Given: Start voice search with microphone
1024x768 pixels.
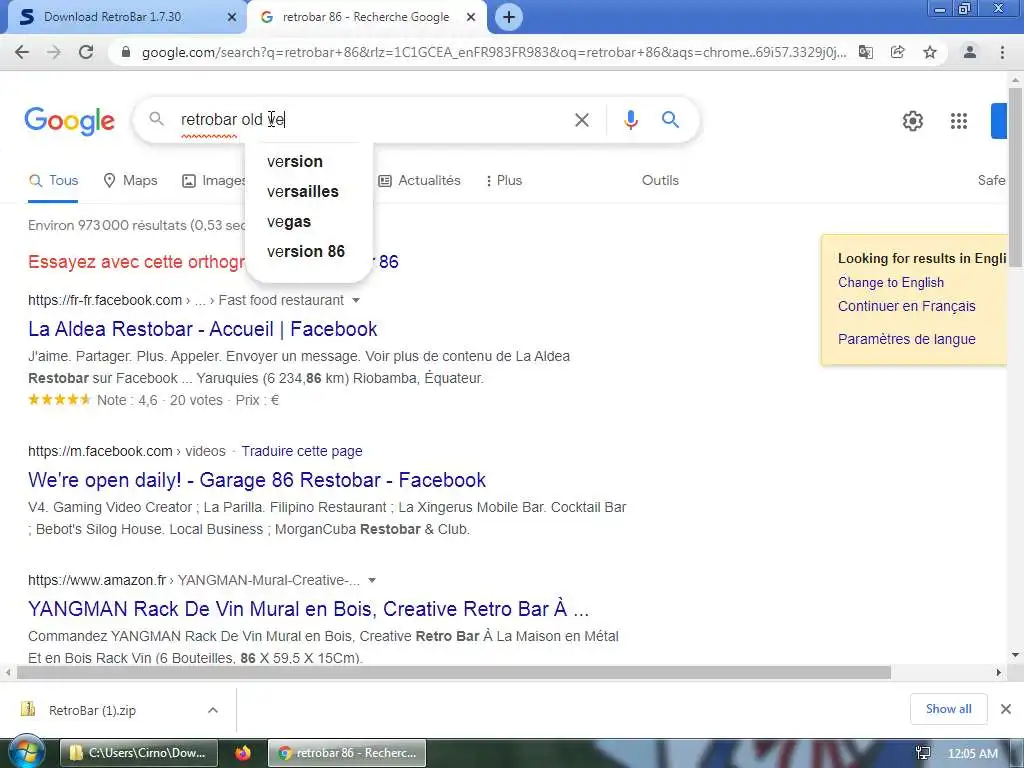Looking at the screenshot, I should coord(630,120).
